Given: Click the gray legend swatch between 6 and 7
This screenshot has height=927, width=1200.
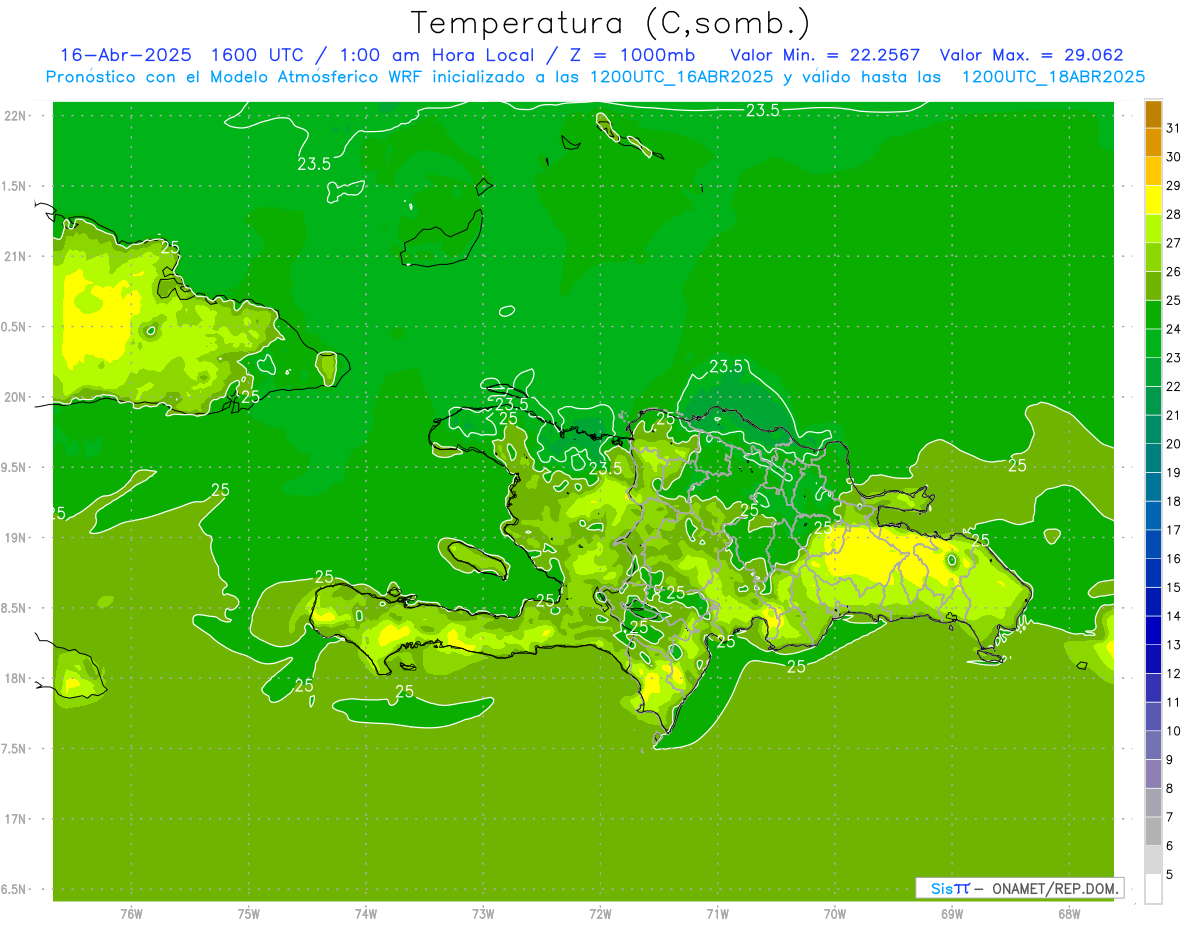Looking at the screenshot, I should tap(1153, 831).
